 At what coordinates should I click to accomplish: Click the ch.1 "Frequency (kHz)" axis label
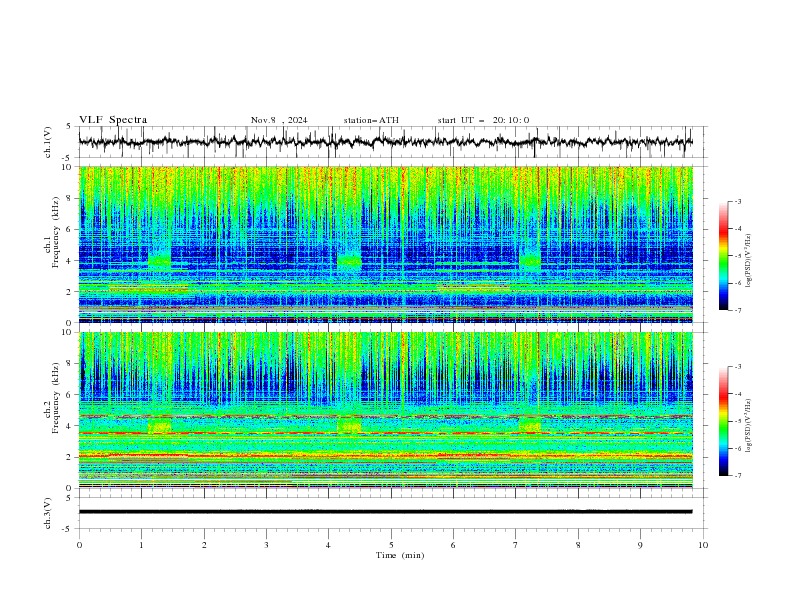[56, 232]
